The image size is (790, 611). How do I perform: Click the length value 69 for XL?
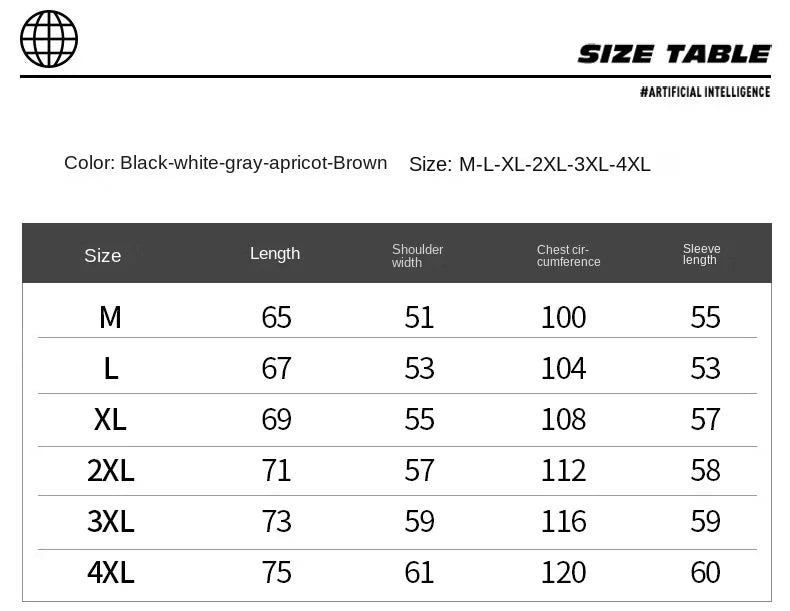[276, 420]
